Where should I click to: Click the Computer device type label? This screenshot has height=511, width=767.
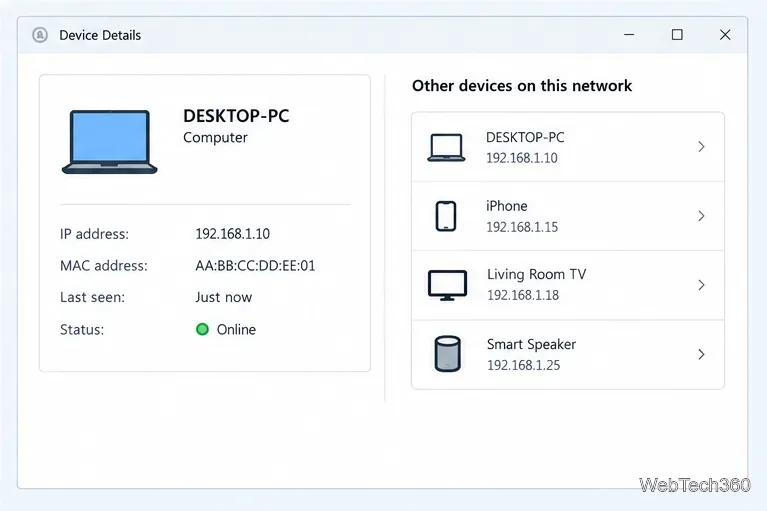pyautogui.click(x=215, y=138)
